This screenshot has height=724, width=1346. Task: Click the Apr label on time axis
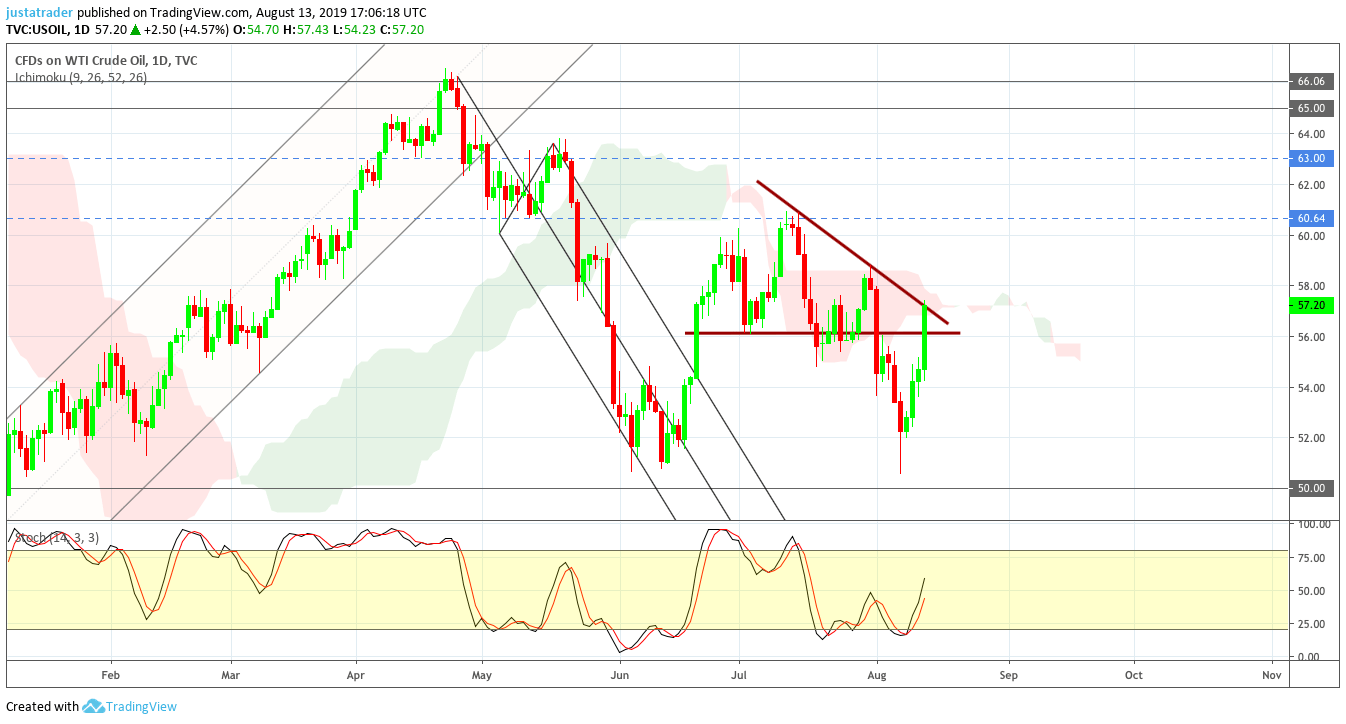click(356, 675)
